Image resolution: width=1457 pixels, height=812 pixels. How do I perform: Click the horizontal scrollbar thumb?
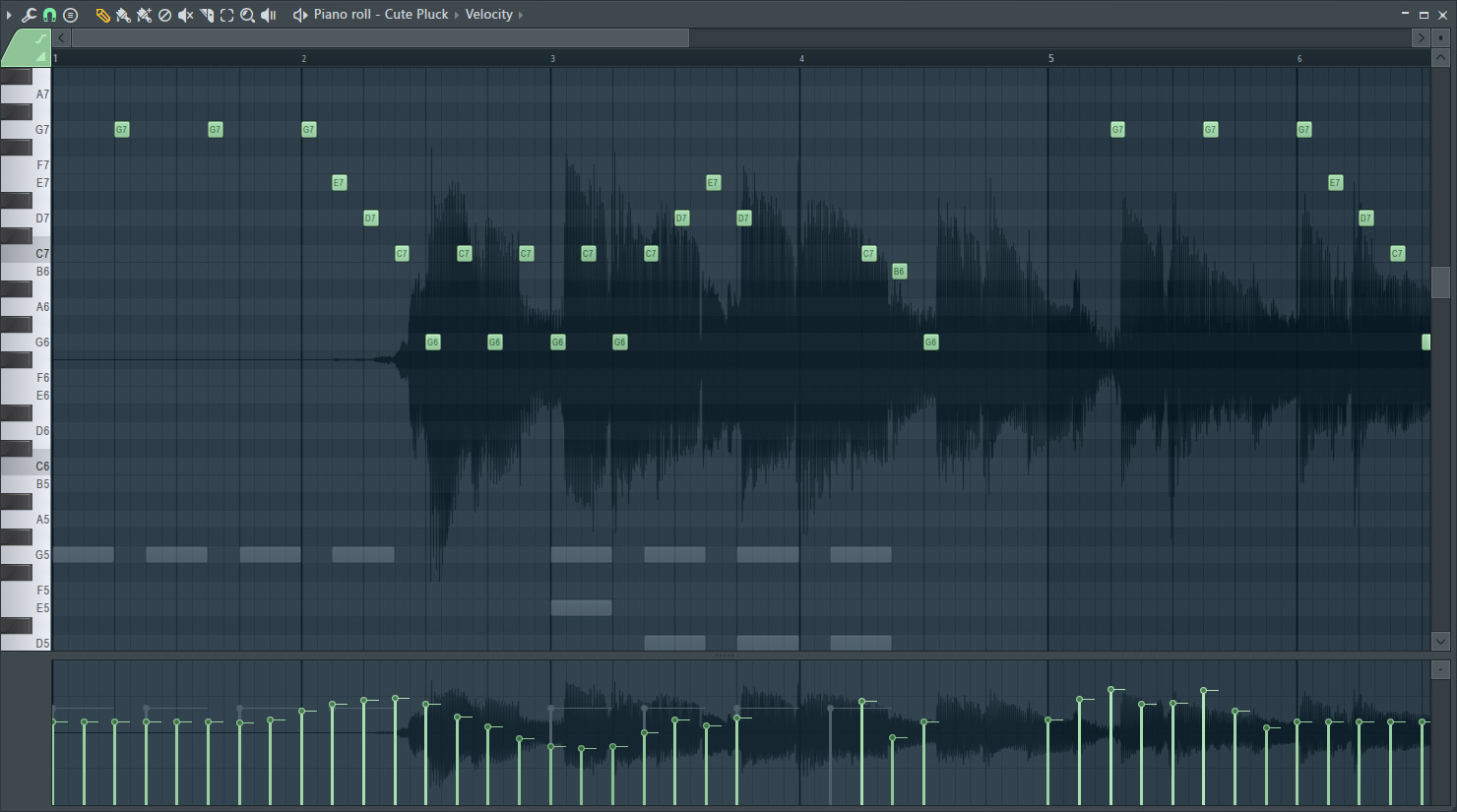380,37
